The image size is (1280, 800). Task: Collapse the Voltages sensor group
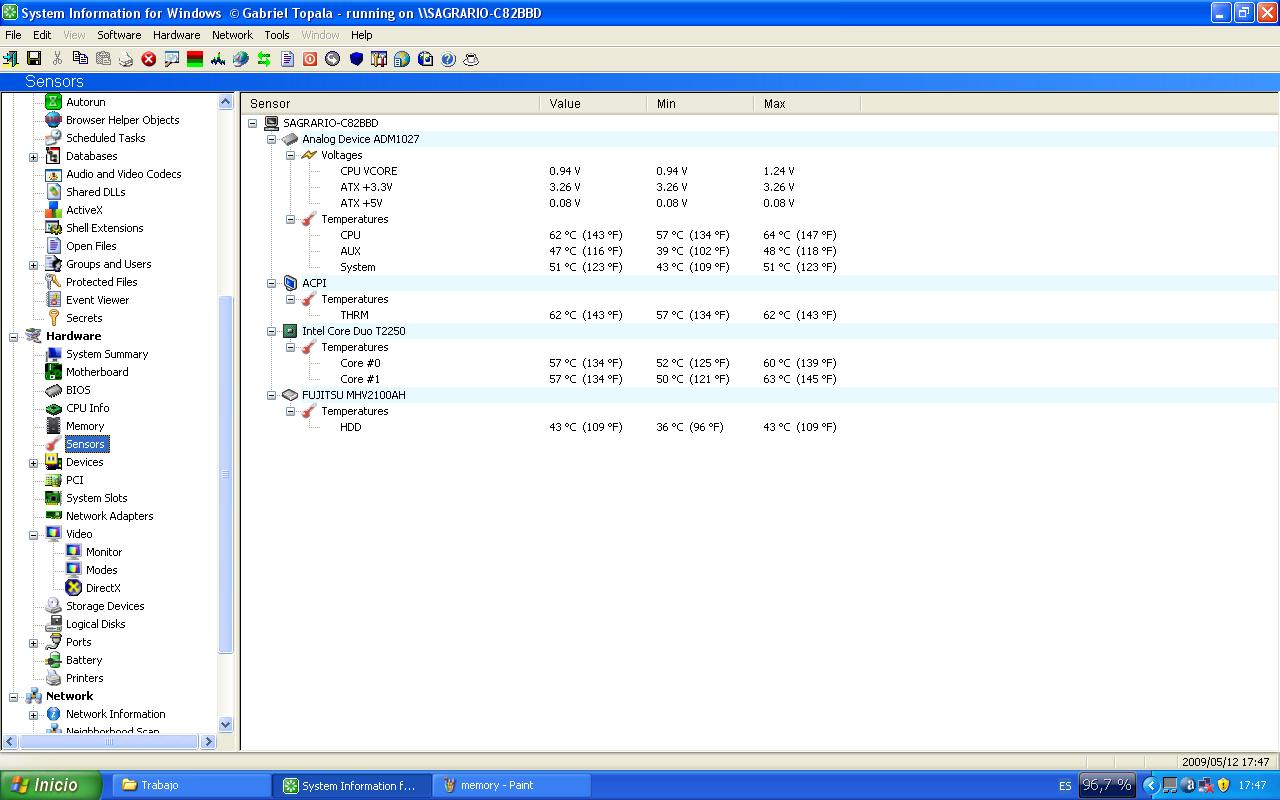[x=290, y=156]
